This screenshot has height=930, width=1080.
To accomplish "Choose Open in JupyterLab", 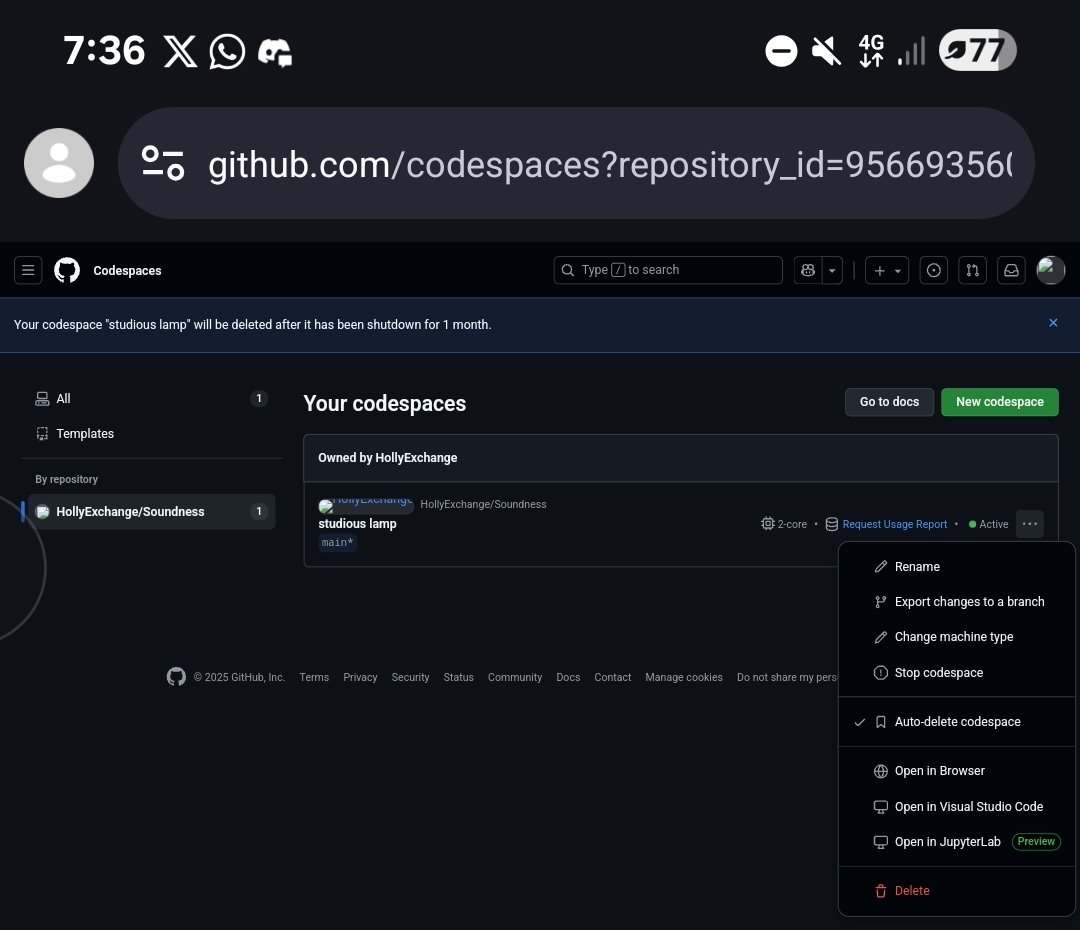I will click(957, 841).
